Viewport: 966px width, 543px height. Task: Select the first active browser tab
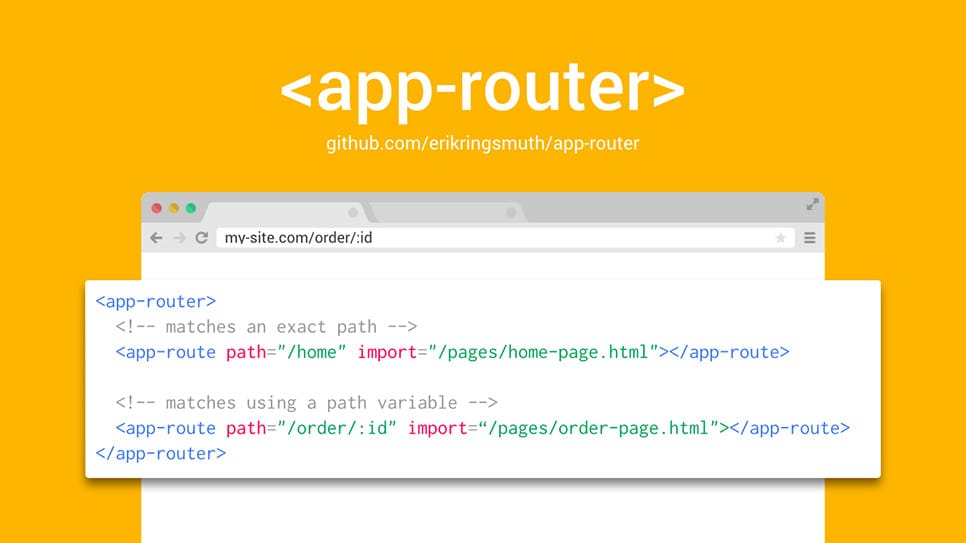click(x=280, y=213)
